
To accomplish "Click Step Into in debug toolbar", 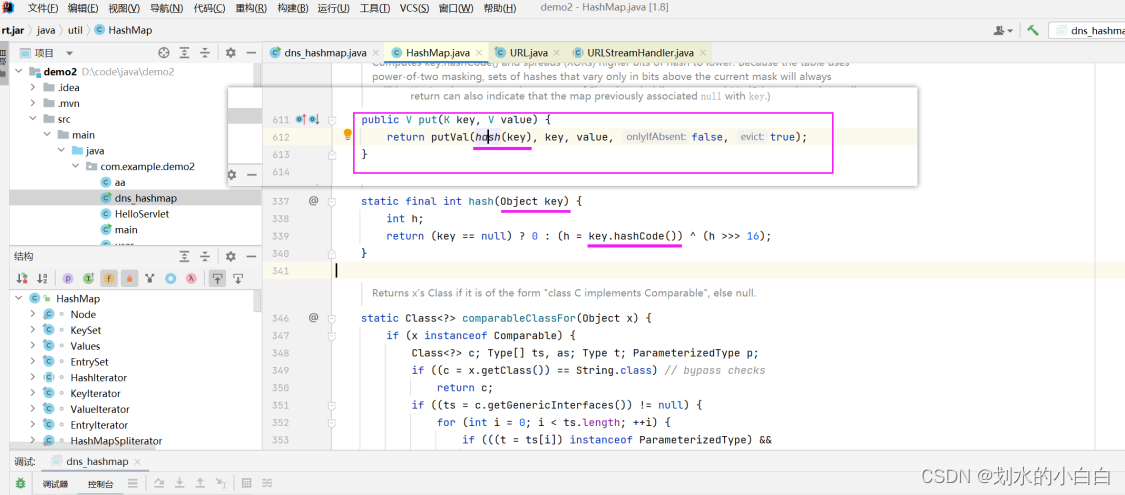I will point(181,484).
